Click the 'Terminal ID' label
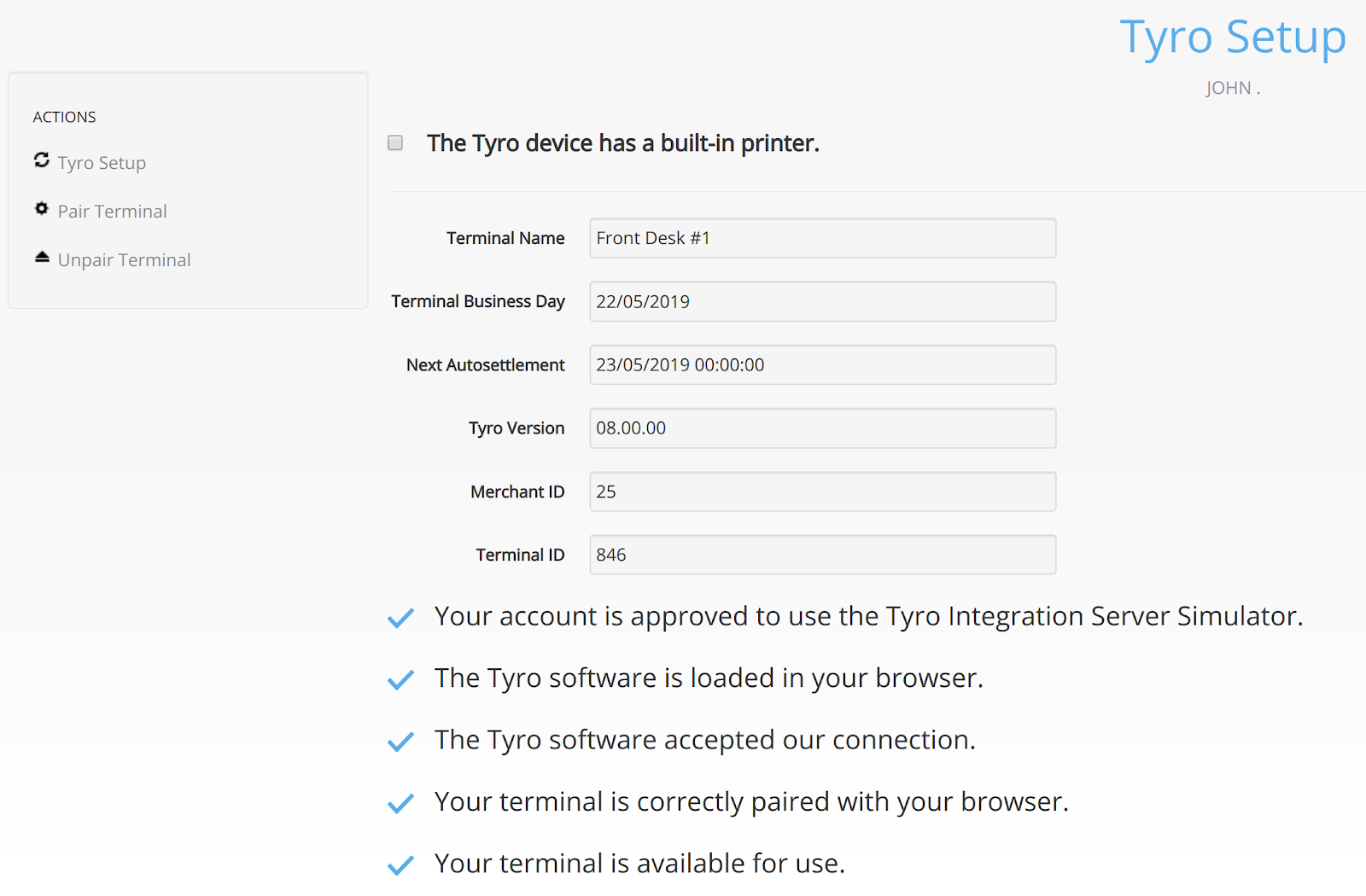This screenshot has height=896, width=1366. pos(521,555)
